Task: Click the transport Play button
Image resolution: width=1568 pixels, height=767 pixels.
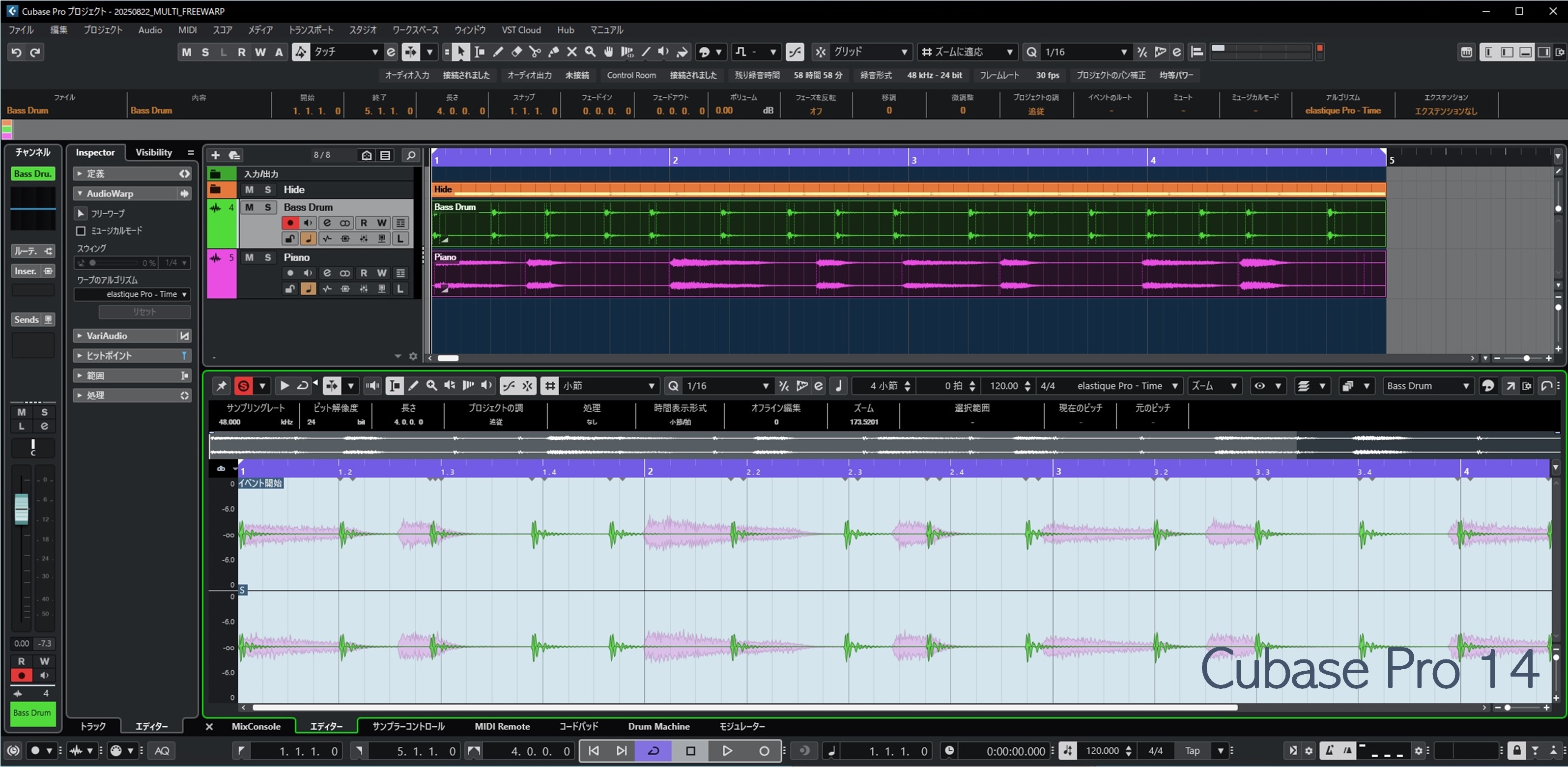Action: pyautogui.click(x=727, y=751)
